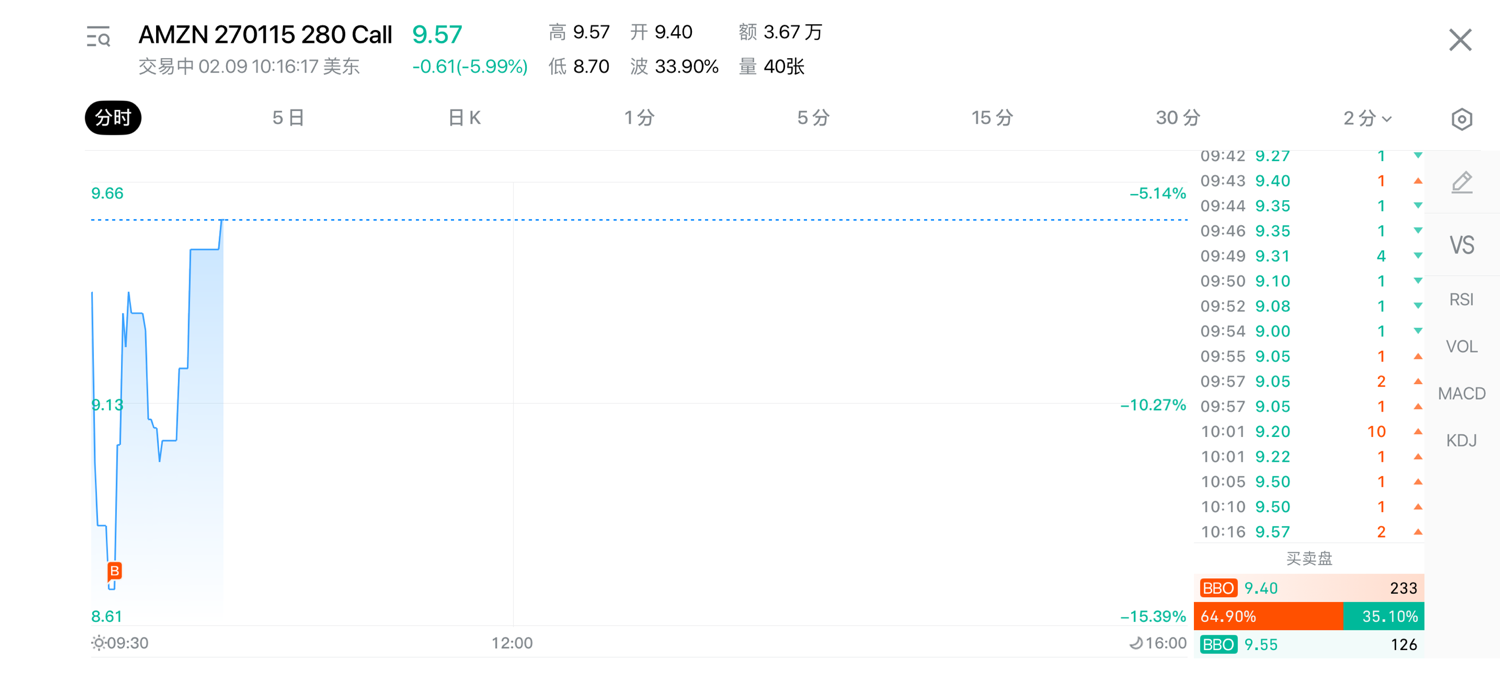Select the 5分 chart interval
1500x690 pixels.
point(813,118)
